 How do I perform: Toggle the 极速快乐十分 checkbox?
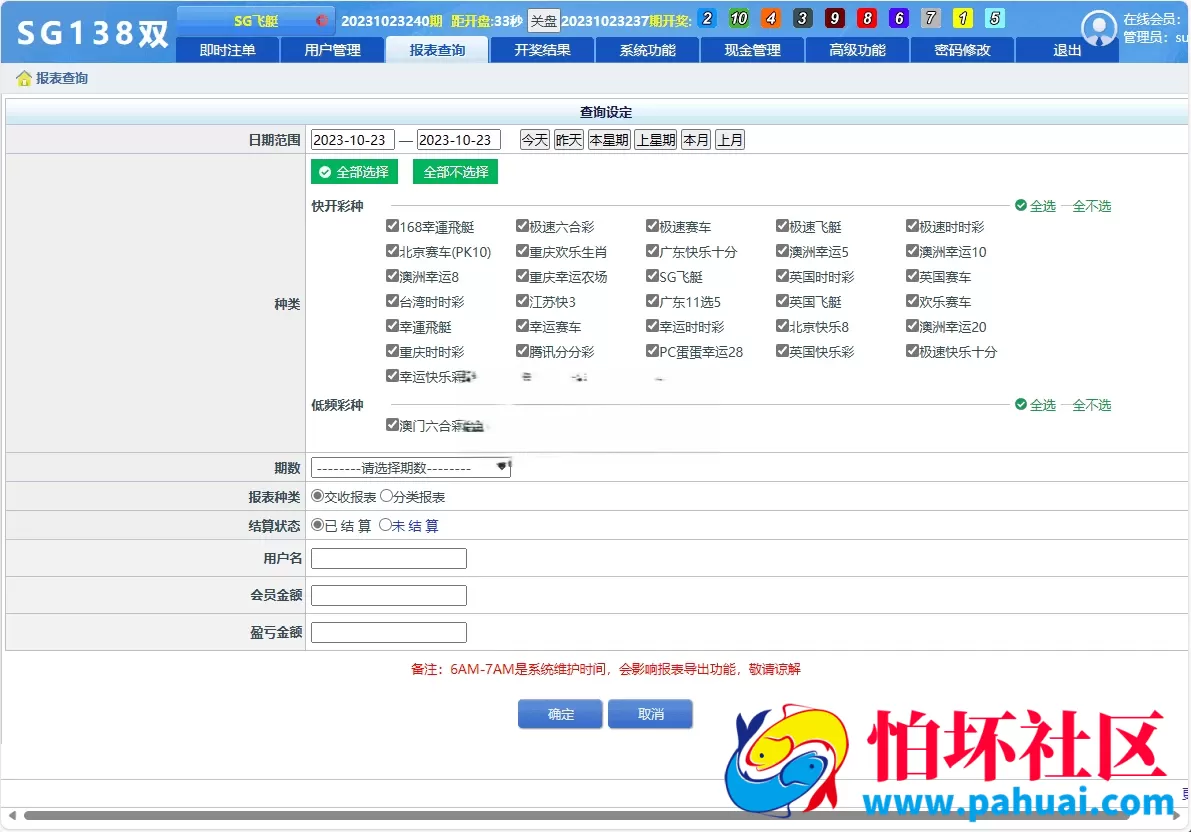pyautogui.click(x=912, y=351)
